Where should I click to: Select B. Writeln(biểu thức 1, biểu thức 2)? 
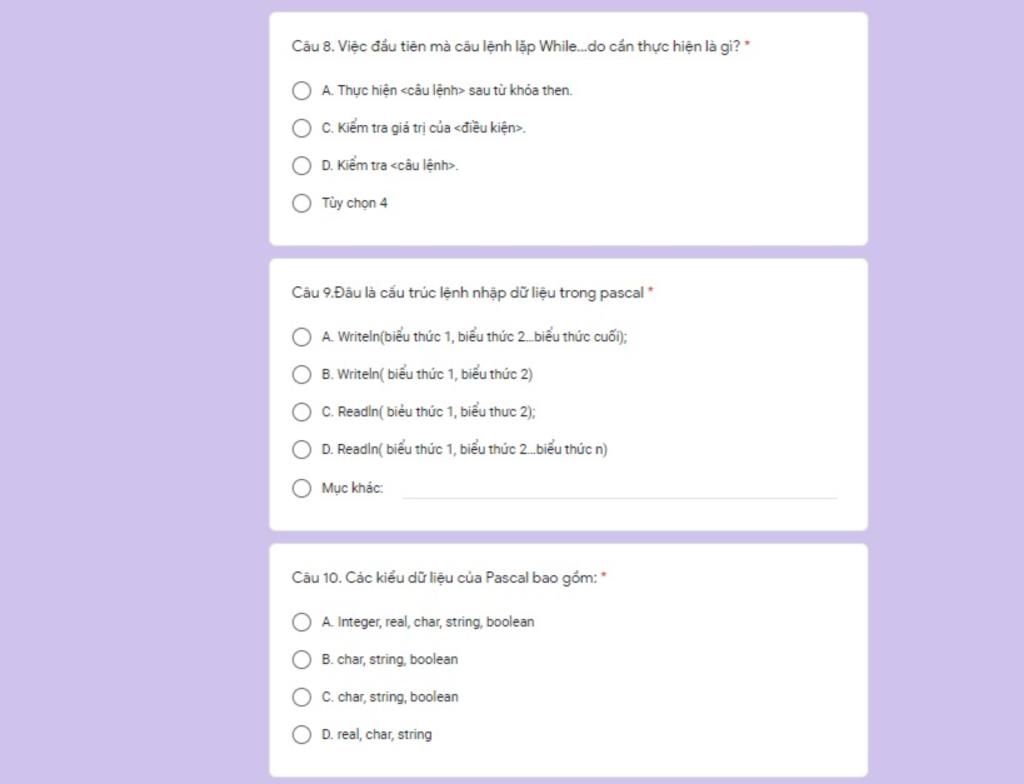[x=301, y=374]
